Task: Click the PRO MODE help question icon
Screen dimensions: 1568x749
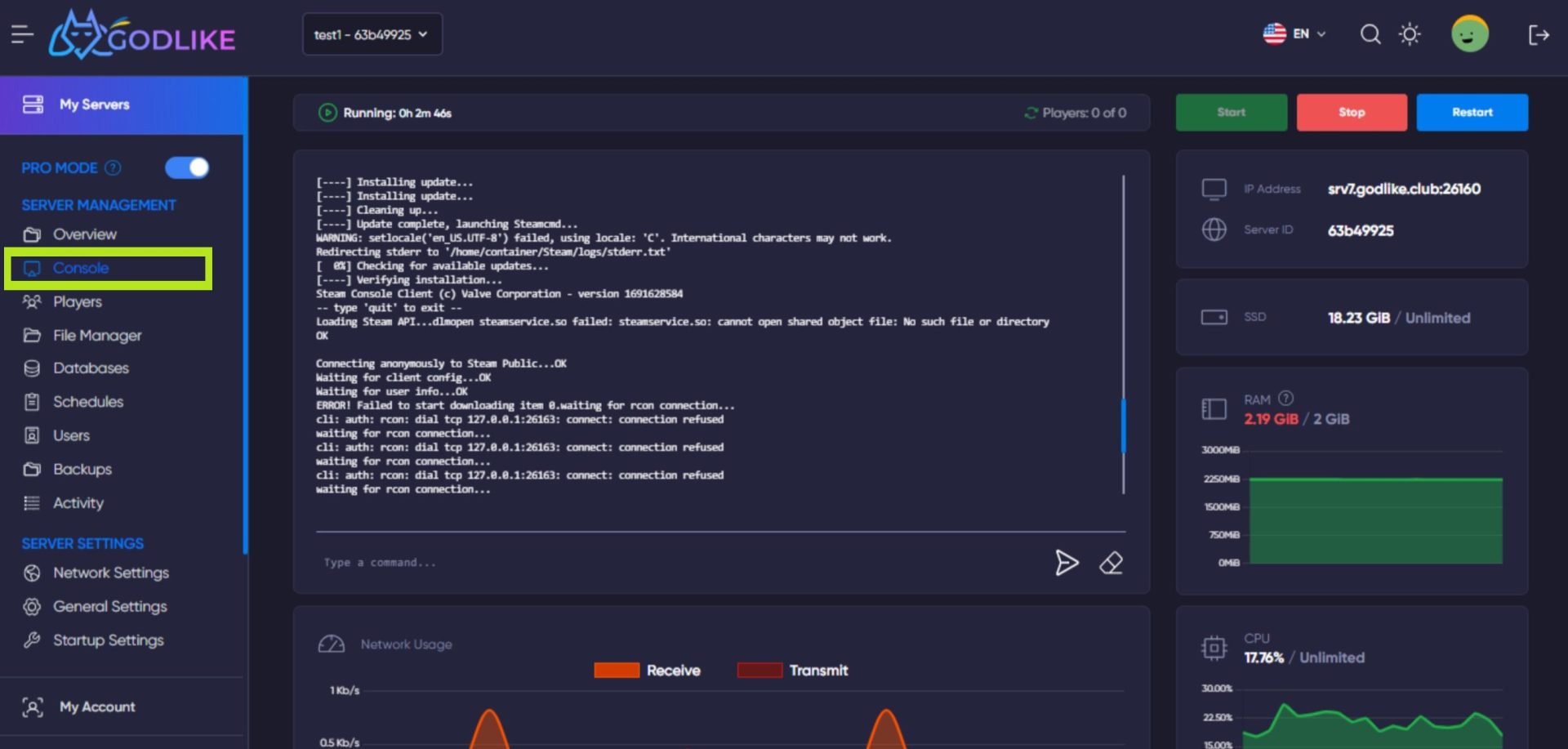Action: click(x=114, y=167)
